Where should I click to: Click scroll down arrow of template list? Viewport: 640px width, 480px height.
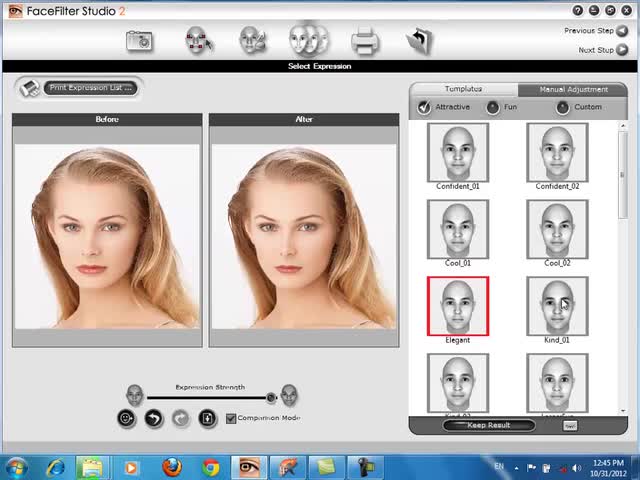[x=623, y=411]
